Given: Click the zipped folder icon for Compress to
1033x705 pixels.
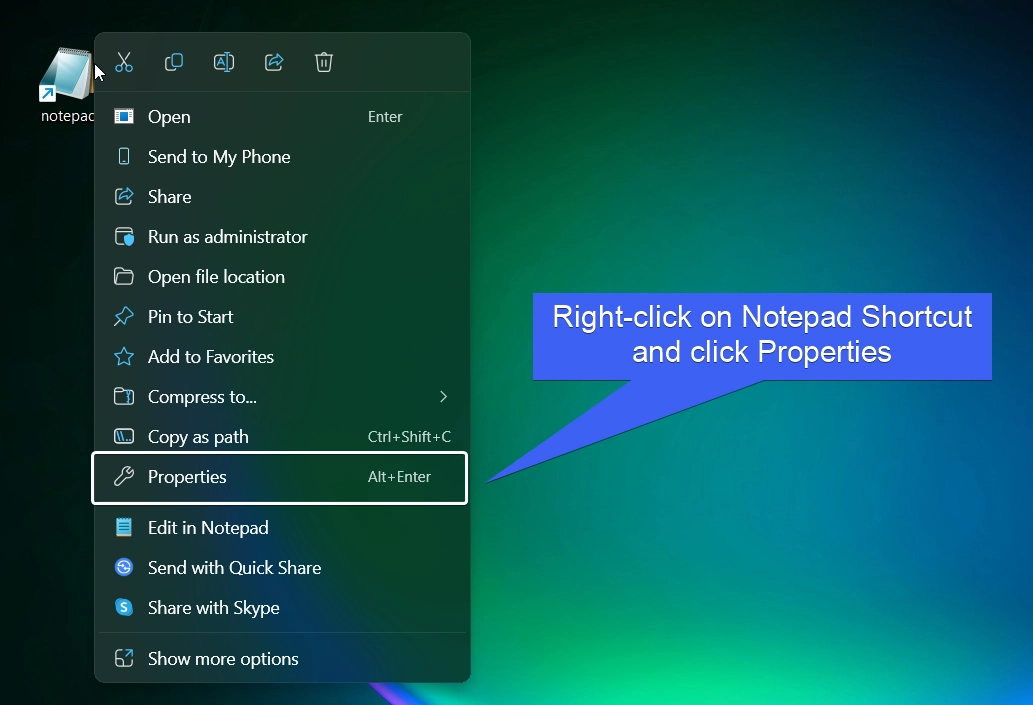Looking at the screenshot, I should (x=124, y=396).
